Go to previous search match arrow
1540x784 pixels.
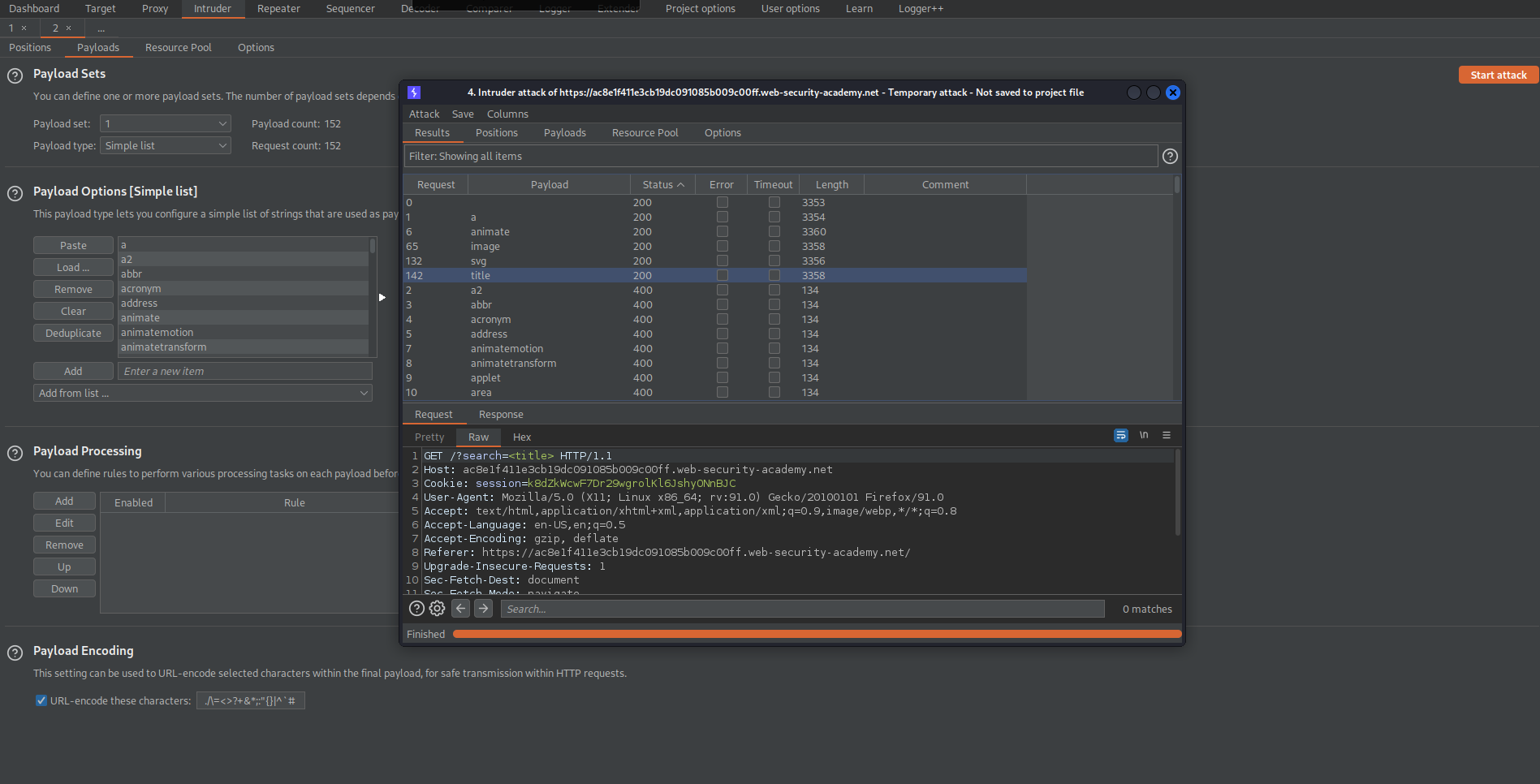460,609
